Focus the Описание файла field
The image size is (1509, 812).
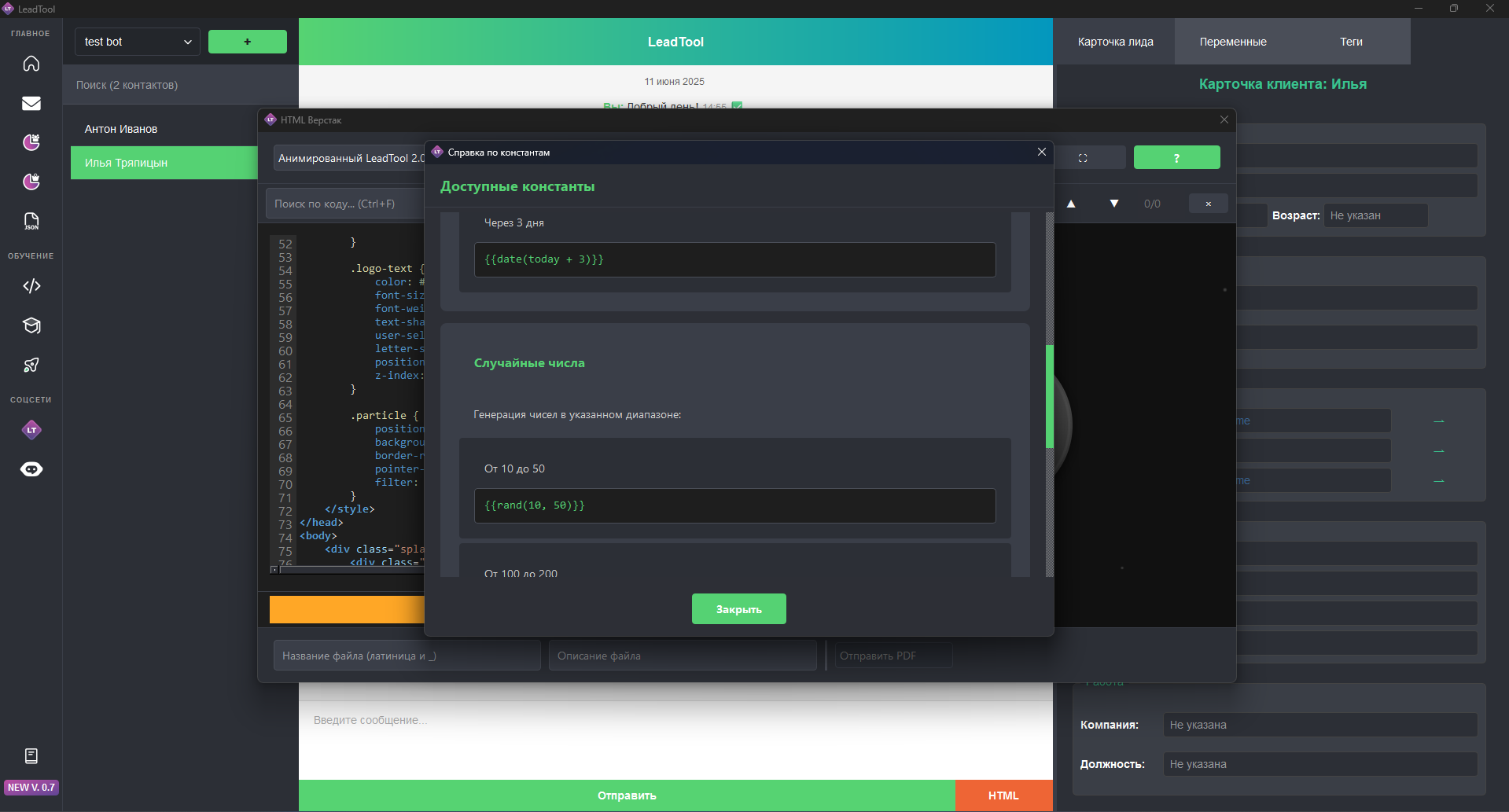pos(683,656)
